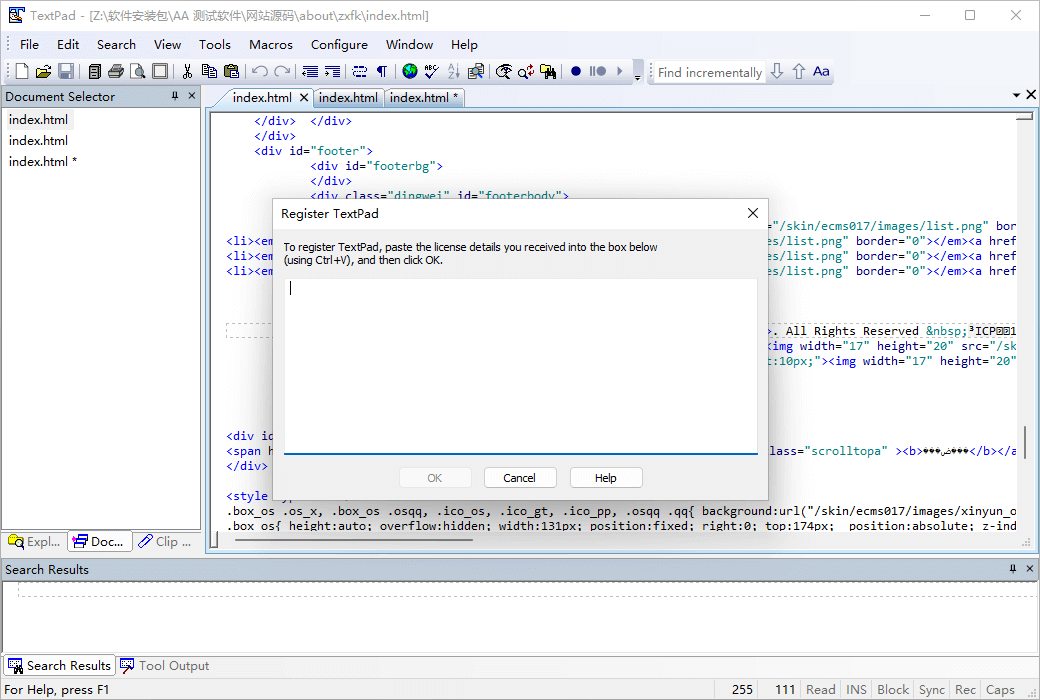Open document tabs list dropdown arrow
1040x700 pixels.
coord(1016,96)
